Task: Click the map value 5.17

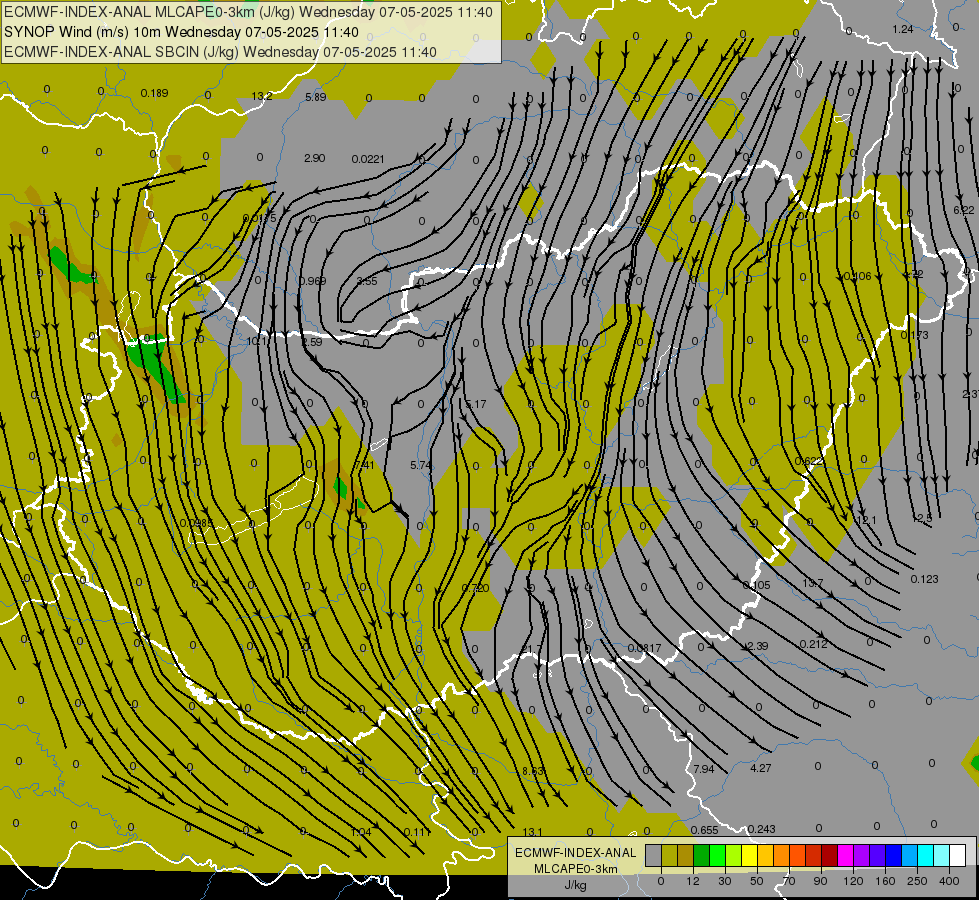Action: pos(476,404)
